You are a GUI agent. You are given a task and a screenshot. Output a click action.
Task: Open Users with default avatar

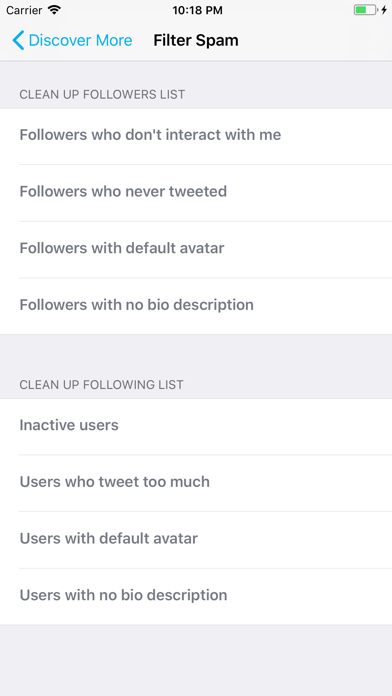click(x=196, y=540)
